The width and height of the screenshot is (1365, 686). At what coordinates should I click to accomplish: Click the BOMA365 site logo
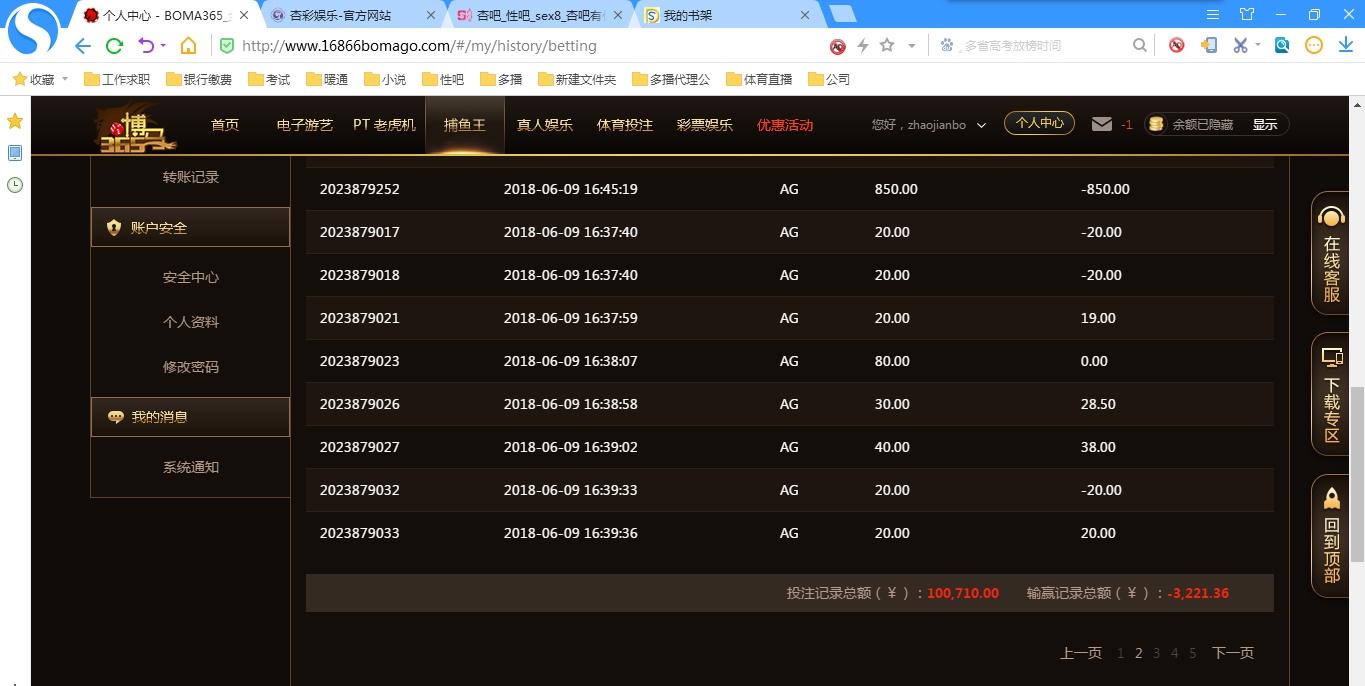coord(137,127)
